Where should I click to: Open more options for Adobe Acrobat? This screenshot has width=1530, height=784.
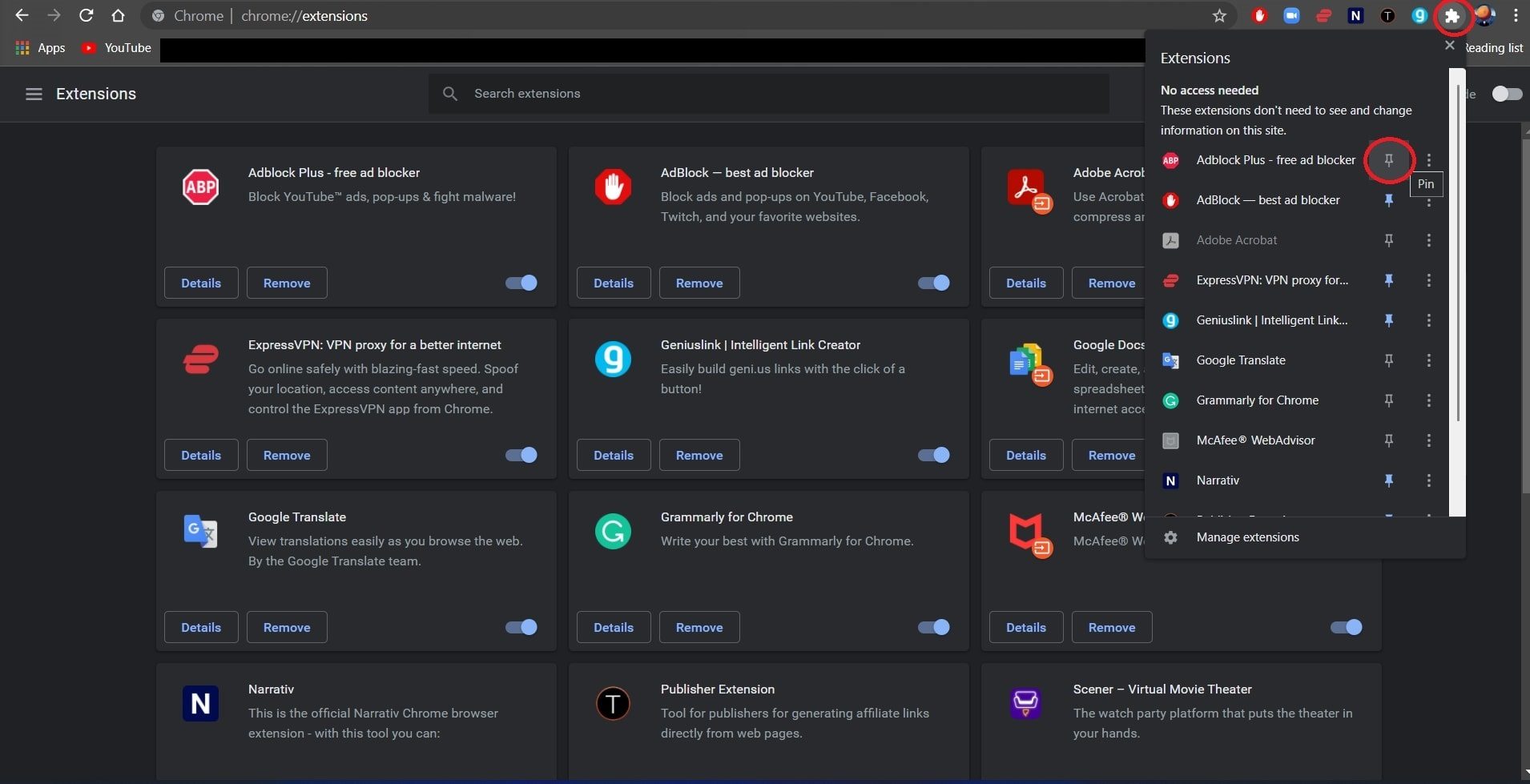1428,240
